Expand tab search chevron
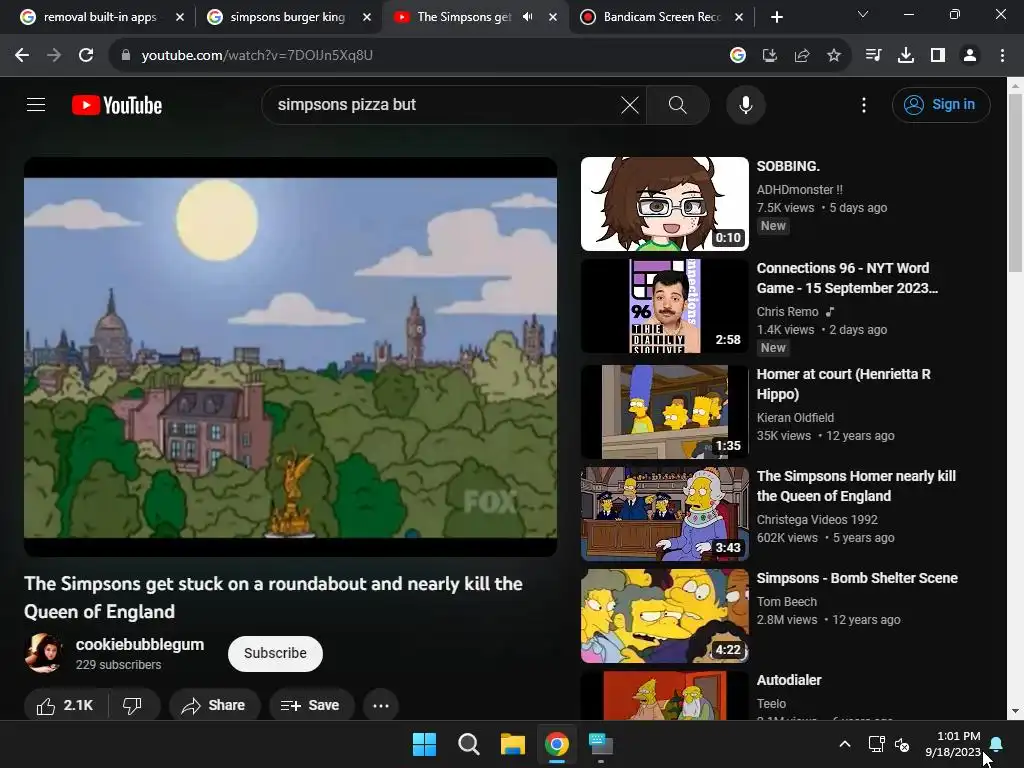This screenshot has width=1024, height=768. (x=863, y=14)
